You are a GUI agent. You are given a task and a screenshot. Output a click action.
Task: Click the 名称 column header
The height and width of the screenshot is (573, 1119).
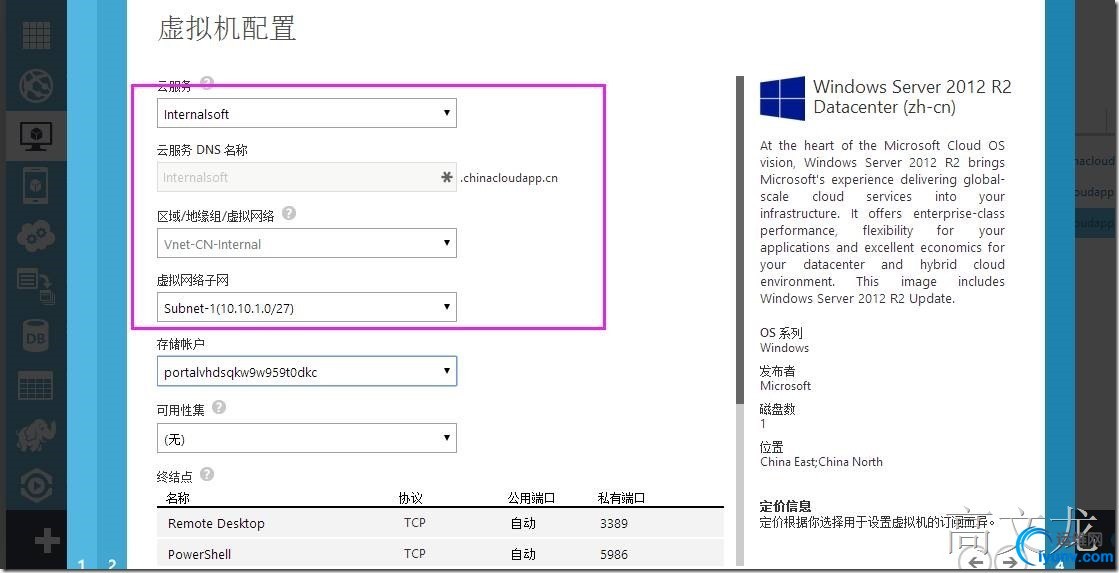(178, 498)
